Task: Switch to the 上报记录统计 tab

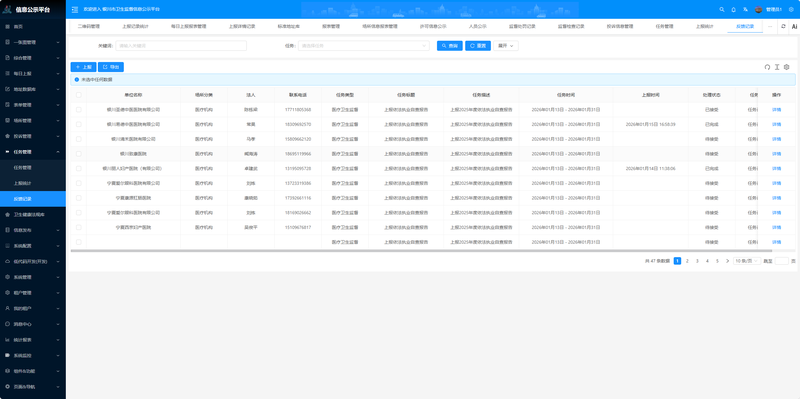Action: [x=135, y=26]
